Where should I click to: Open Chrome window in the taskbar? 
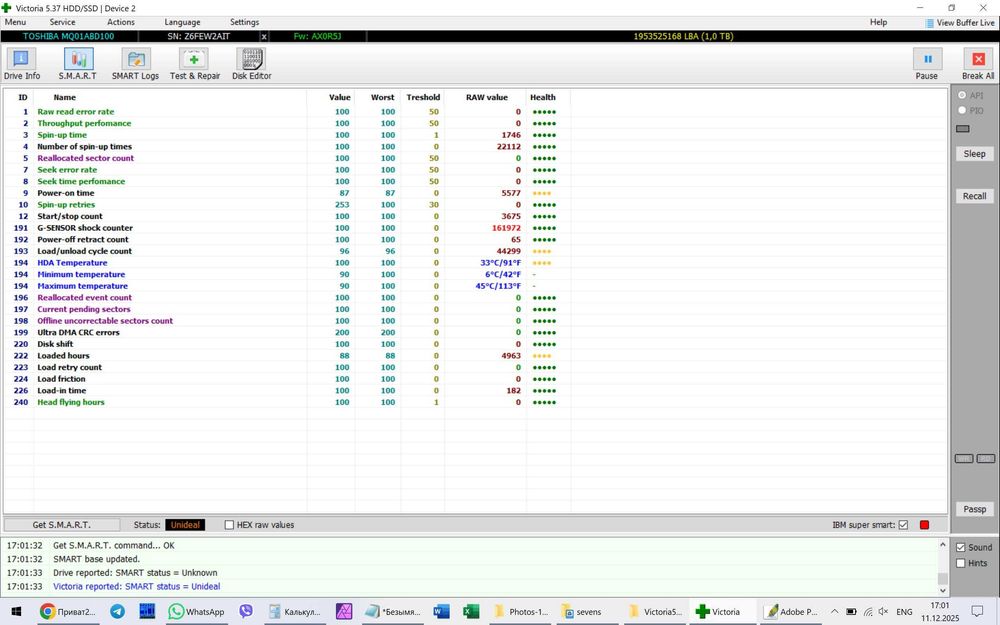point(68,612)
